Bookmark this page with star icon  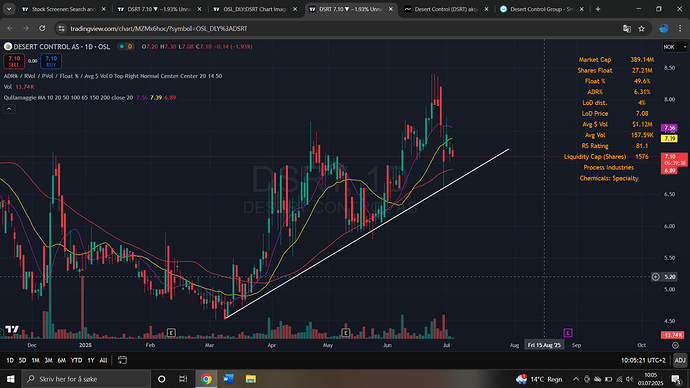642,29
